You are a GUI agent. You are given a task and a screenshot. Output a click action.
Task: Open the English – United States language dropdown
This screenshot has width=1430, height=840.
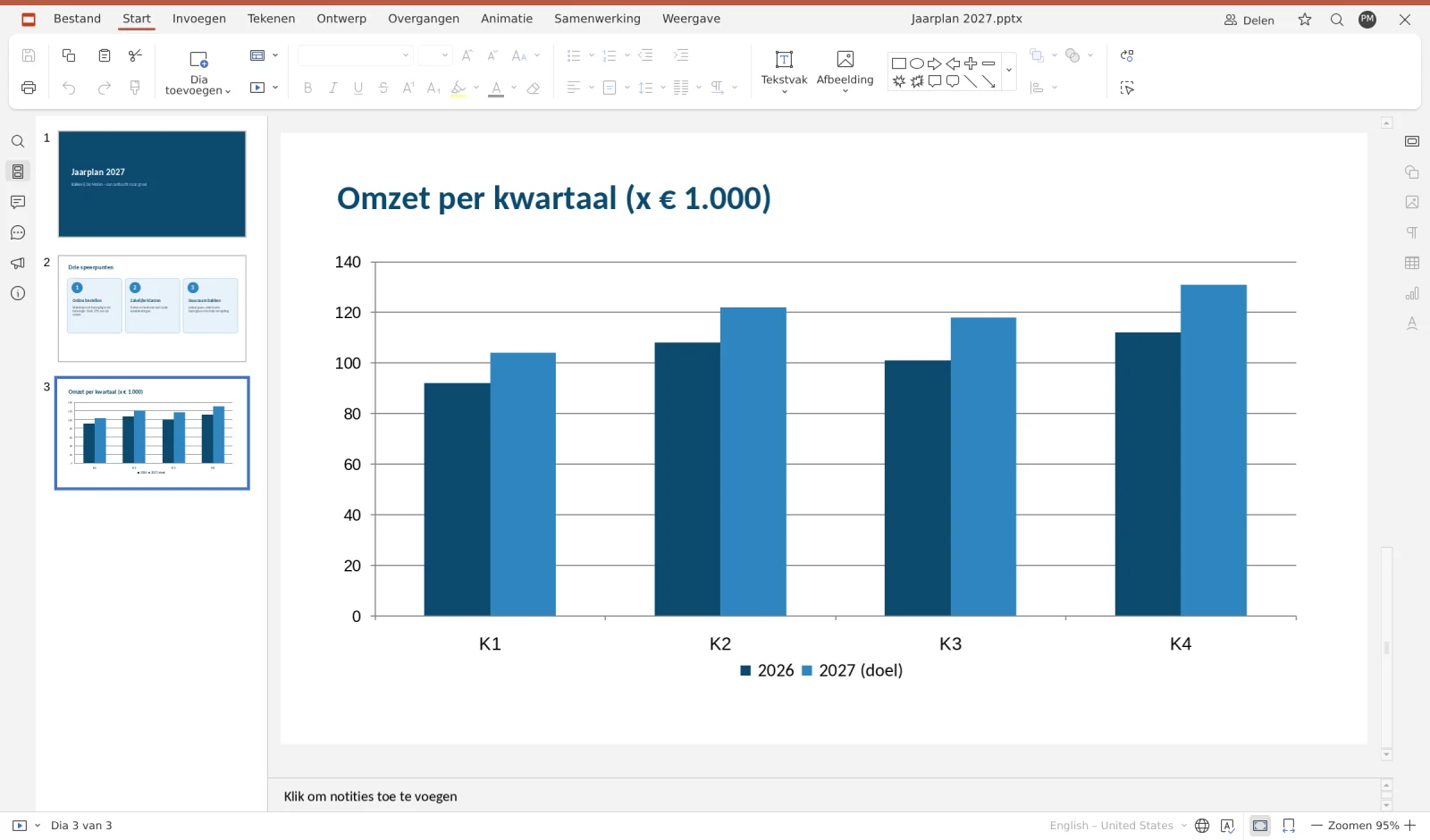point(1118,826)
